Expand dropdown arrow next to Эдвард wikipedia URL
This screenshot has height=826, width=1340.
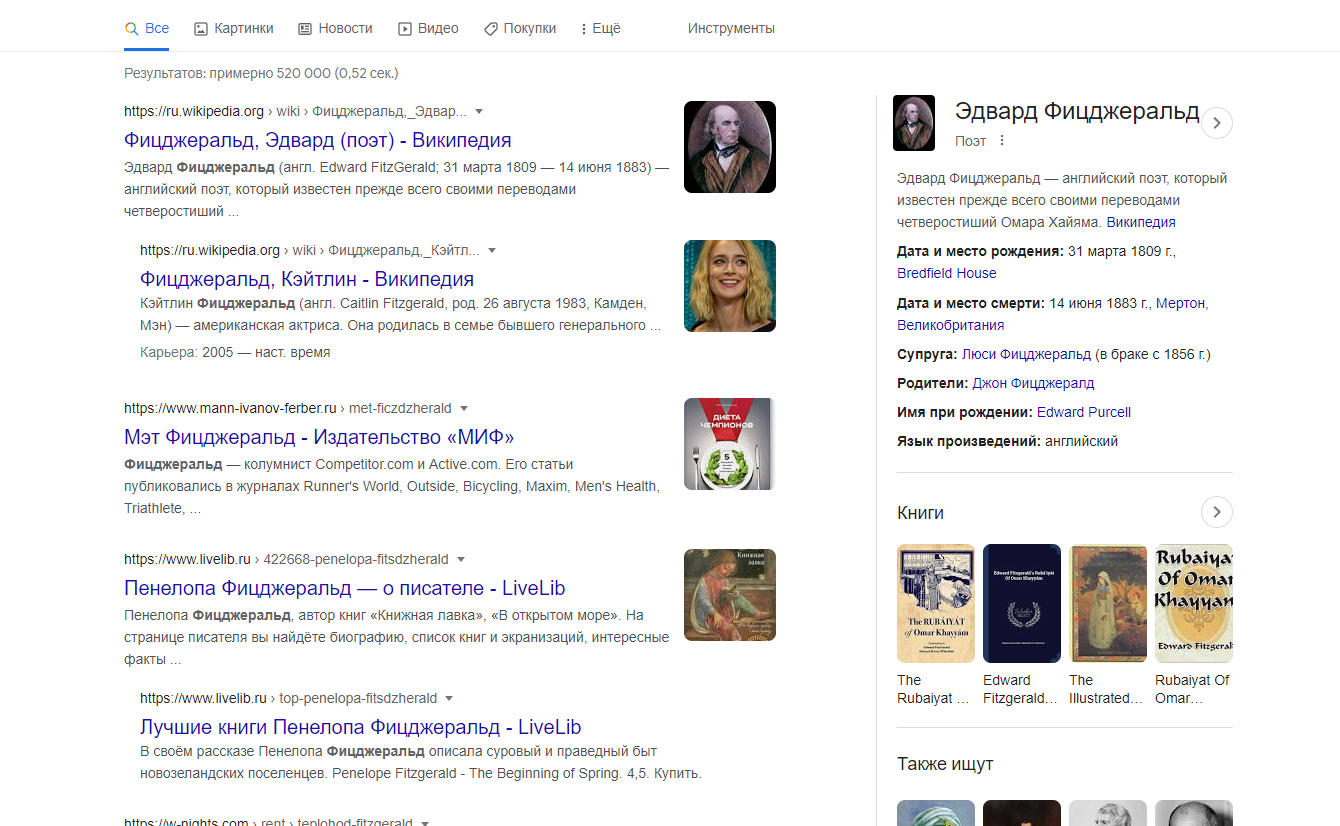click(479, 111)
